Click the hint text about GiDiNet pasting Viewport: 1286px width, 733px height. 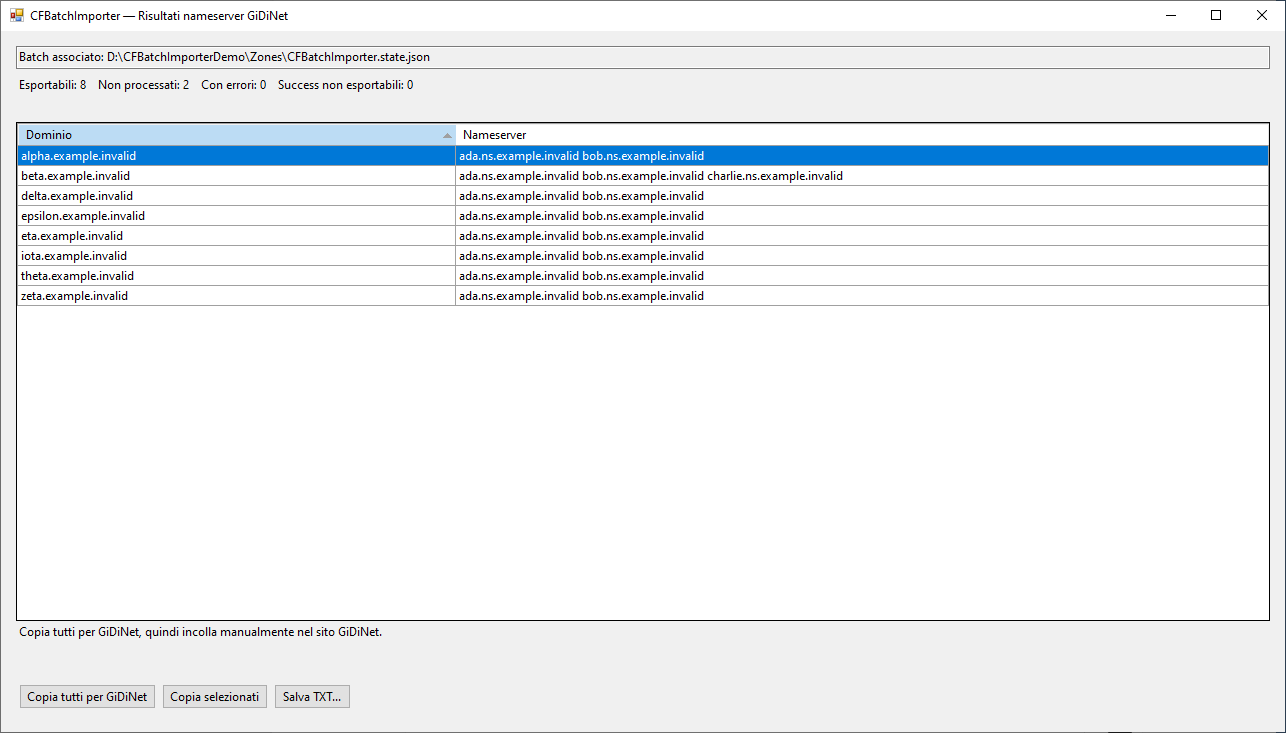[x=200, y=632]
